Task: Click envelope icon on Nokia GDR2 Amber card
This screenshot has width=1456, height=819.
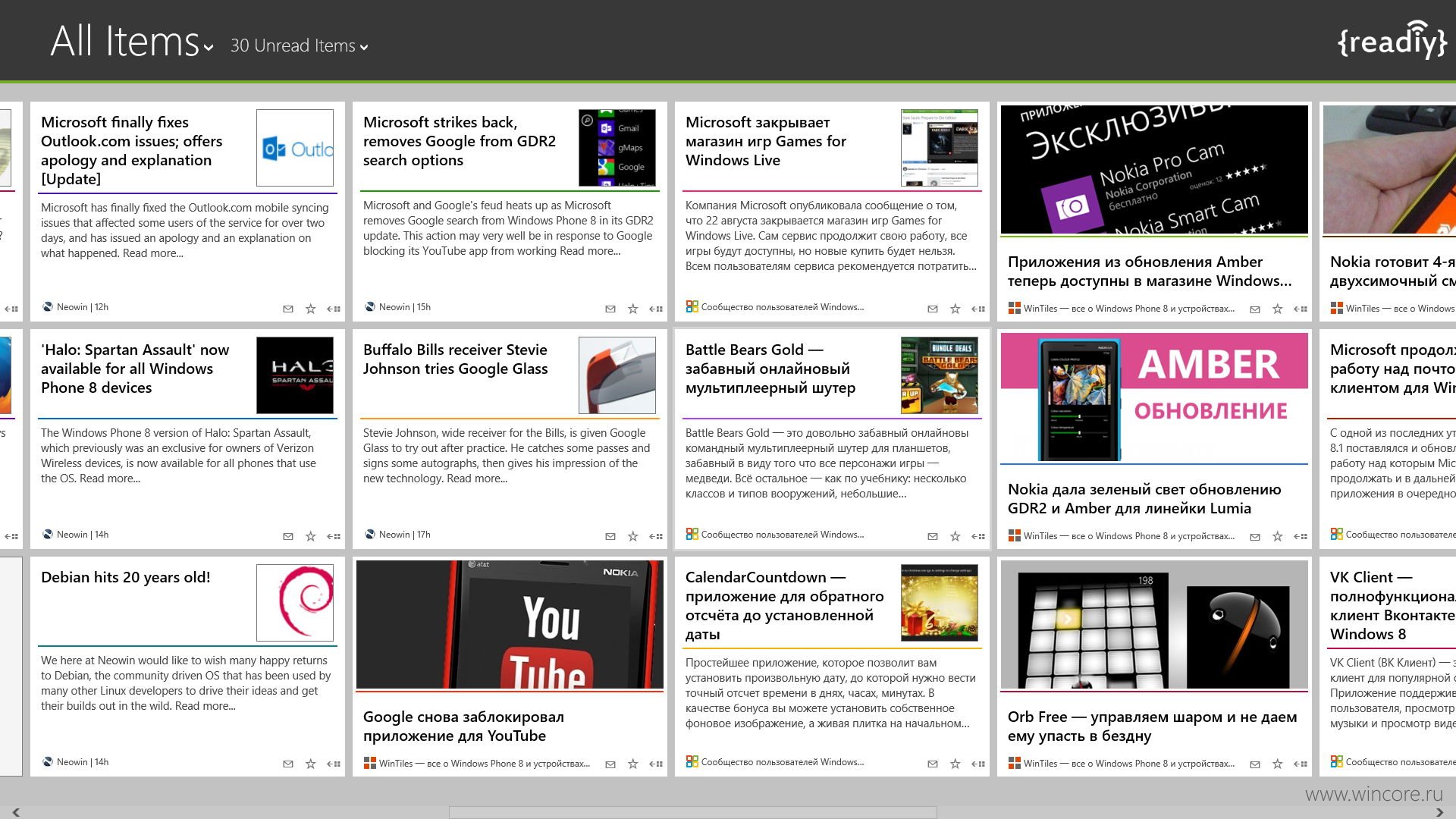Action: click(x=1255, y=536)
